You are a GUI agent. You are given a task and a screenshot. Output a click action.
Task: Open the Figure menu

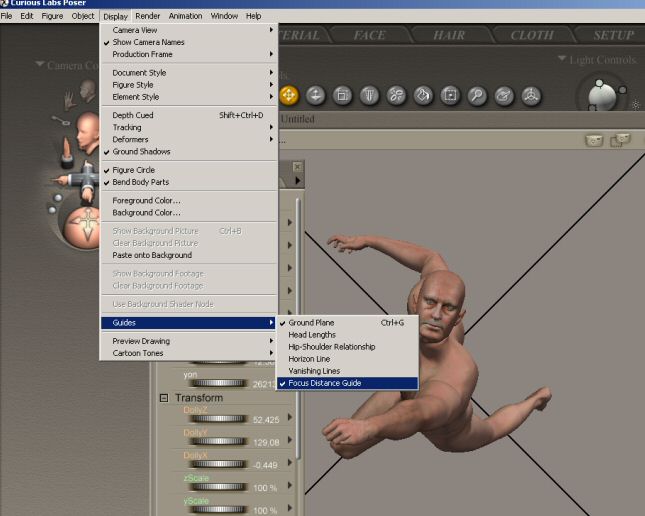(x=52, y=16)
